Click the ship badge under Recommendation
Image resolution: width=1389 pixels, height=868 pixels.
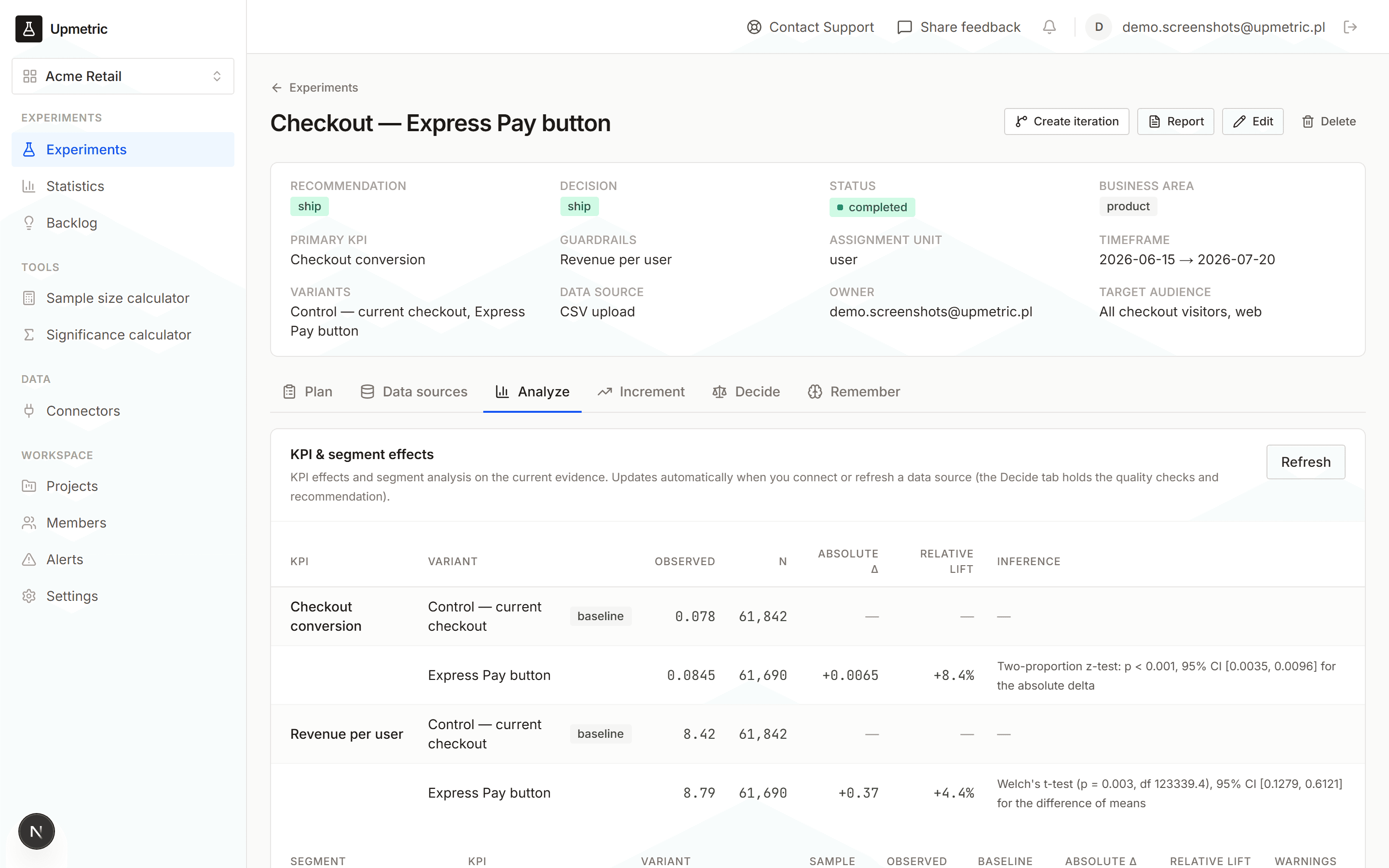(309, 206)
